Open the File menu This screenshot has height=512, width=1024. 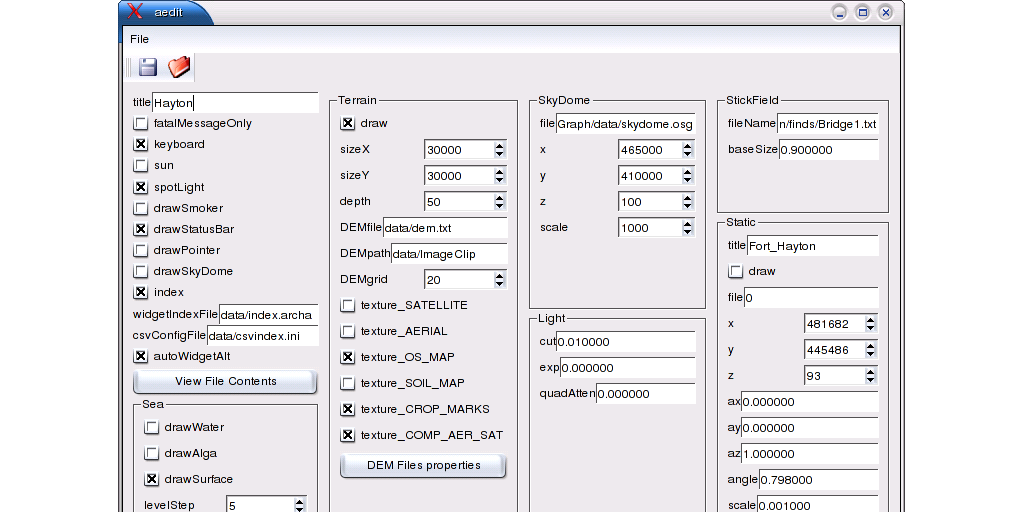click(139, 39)
